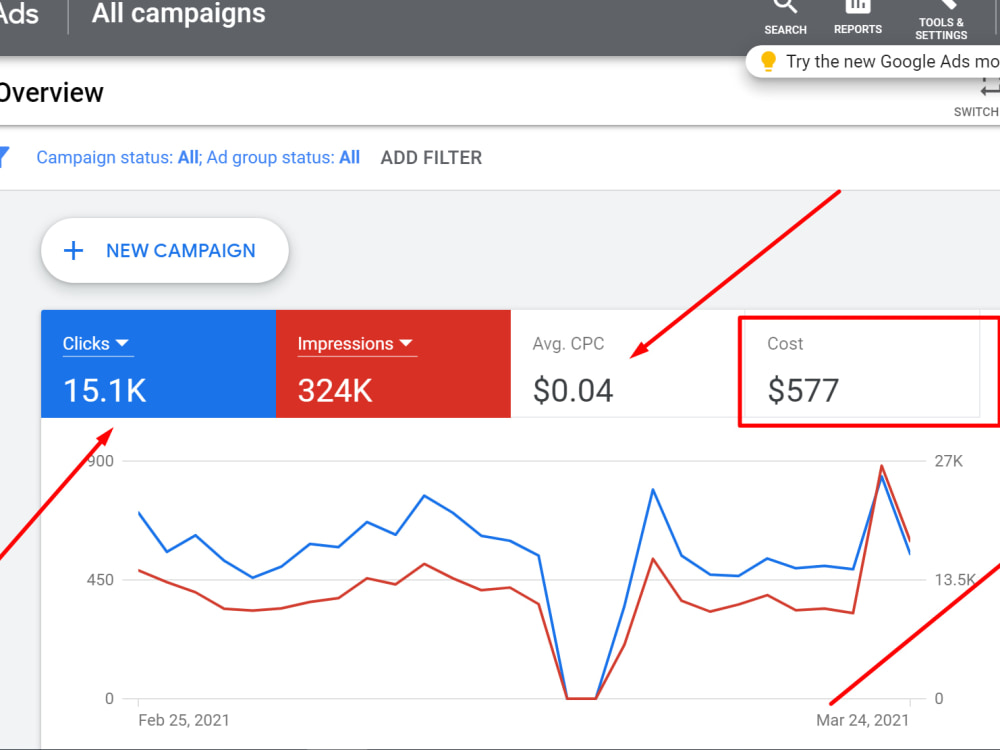This screenshot has height=750, width=1000.
Task: Click the Mar 24, 2021 axis label
Action: pyautogui.click(x=862, y=720)
